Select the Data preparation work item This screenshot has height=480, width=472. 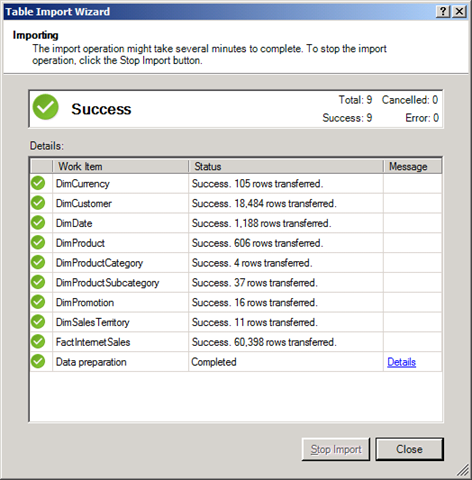[x=91, y=362]
